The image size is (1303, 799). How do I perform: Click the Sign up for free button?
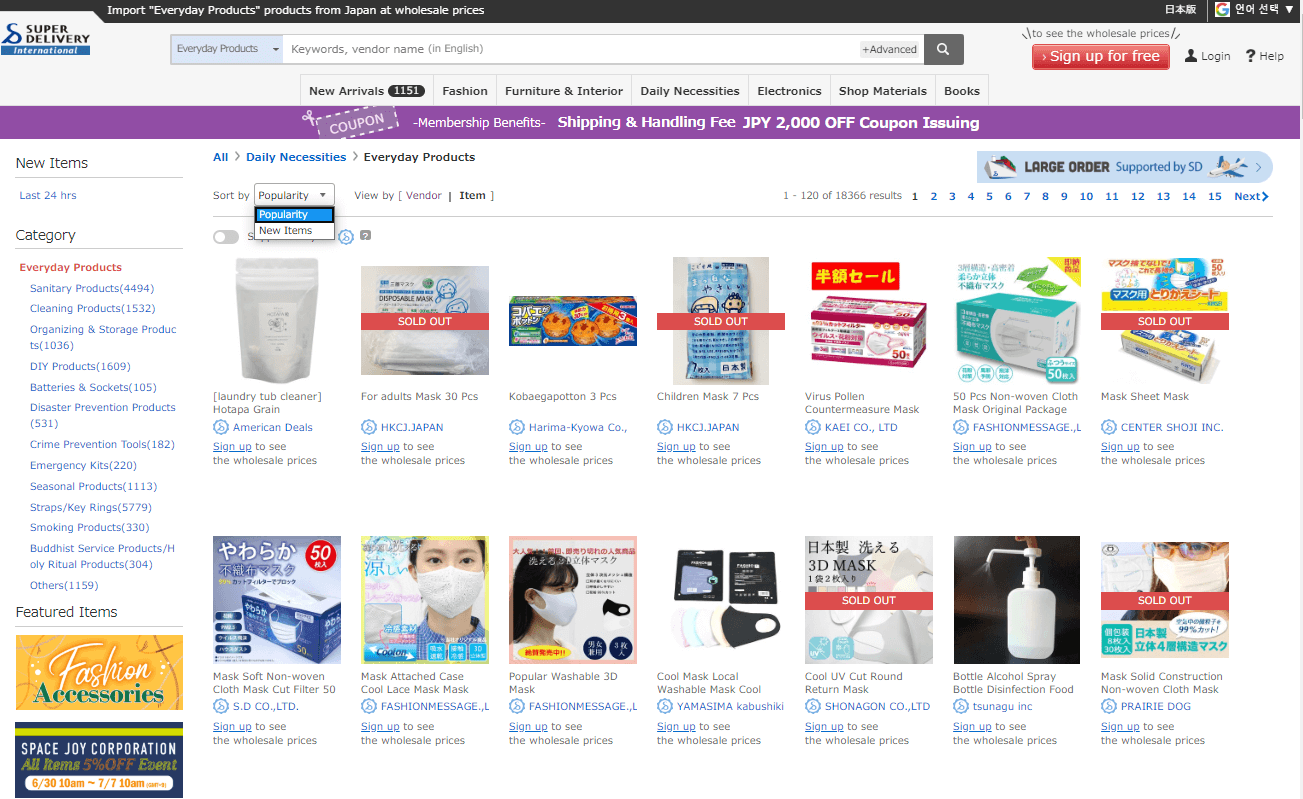tap(1101, 56)
